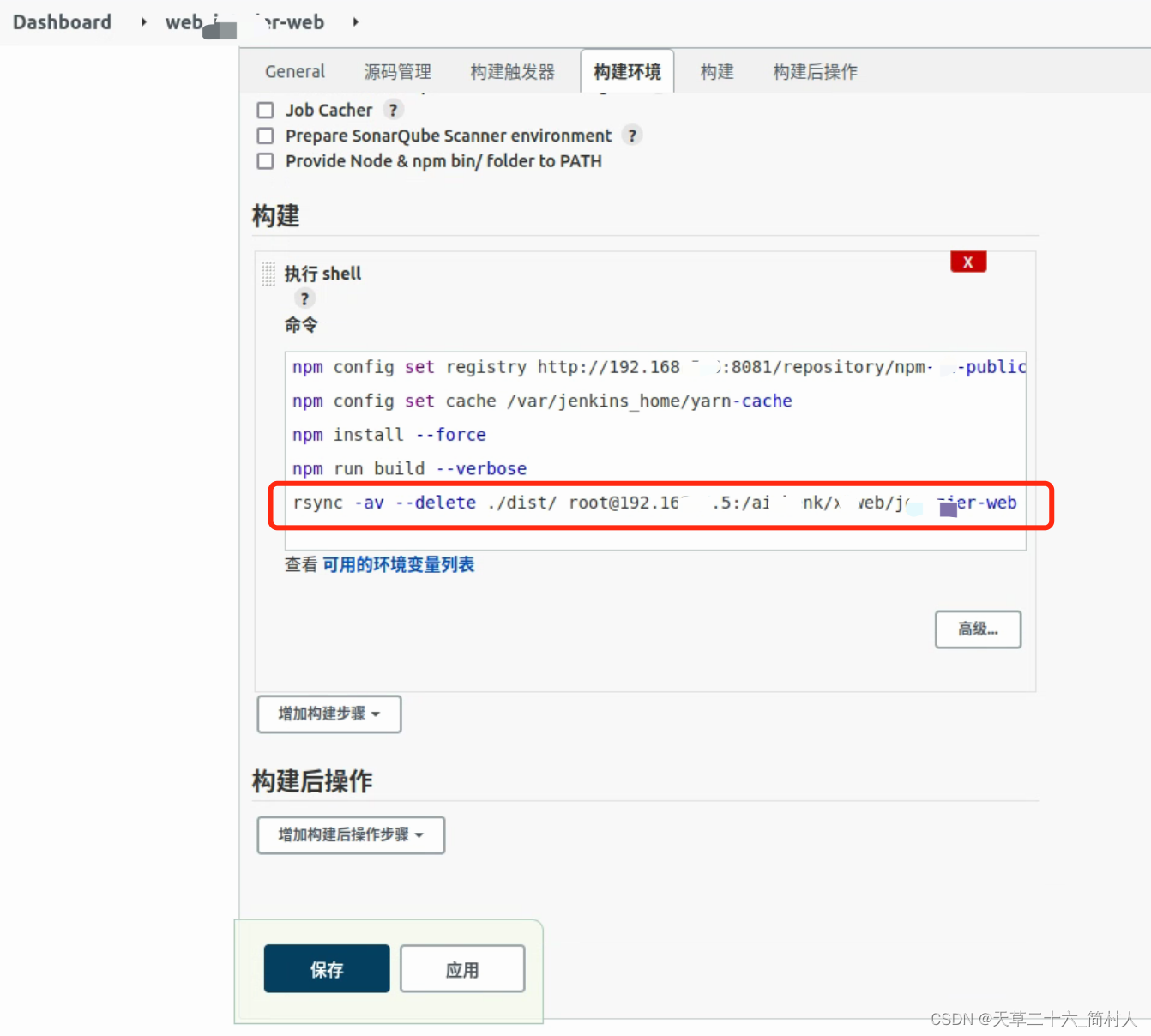Click the 构建后操作 section heading

(312, 781)
